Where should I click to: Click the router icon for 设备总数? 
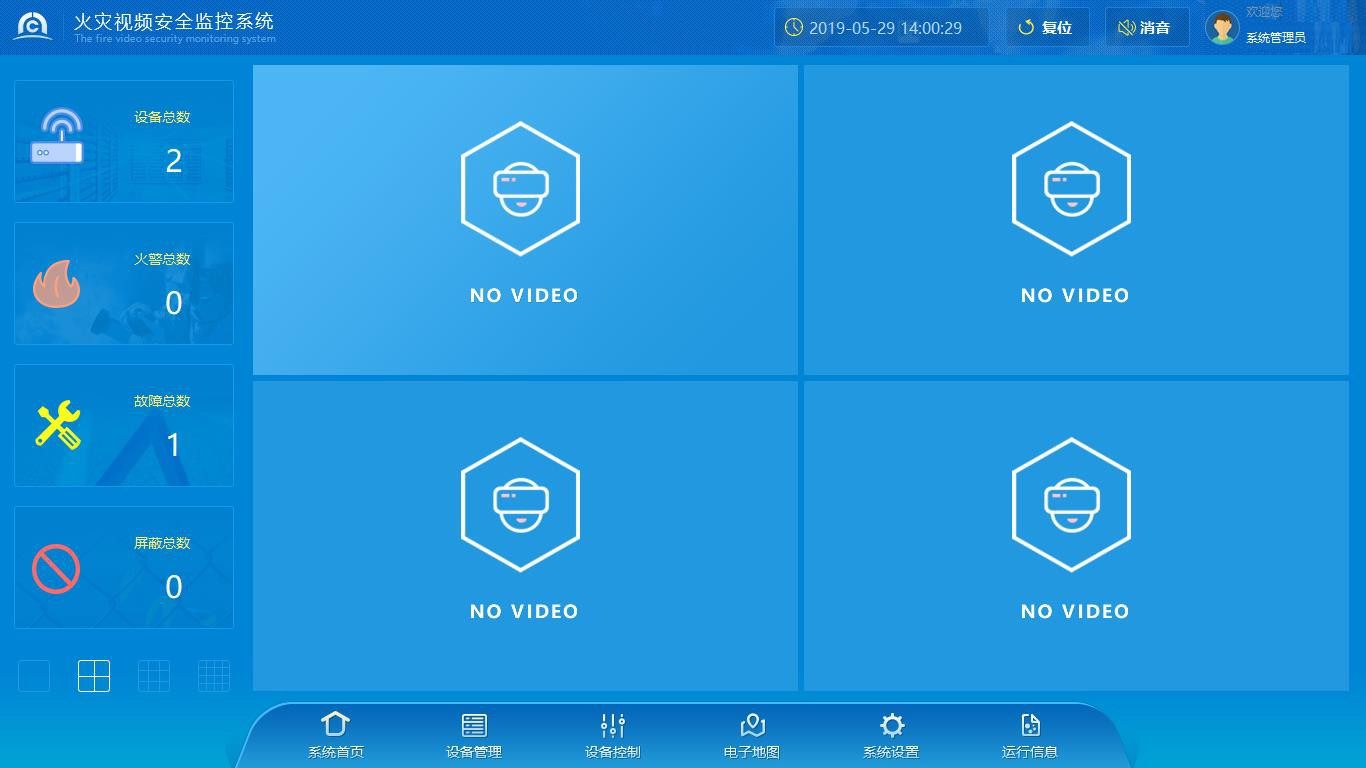coord(58,138)
